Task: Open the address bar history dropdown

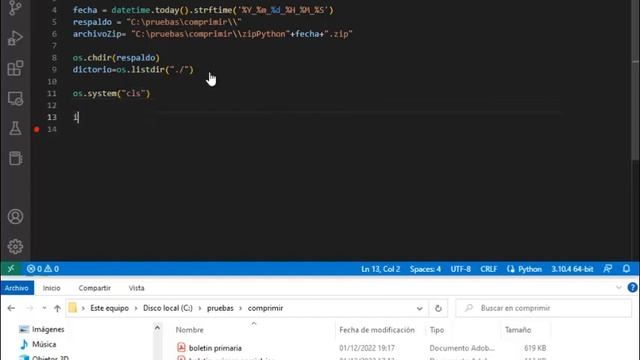Action: click(420, 309)
